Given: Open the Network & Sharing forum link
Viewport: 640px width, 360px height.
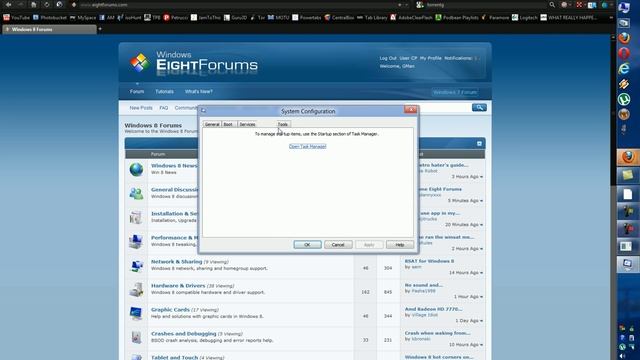Looking at the screenshot, I should 176,262.
